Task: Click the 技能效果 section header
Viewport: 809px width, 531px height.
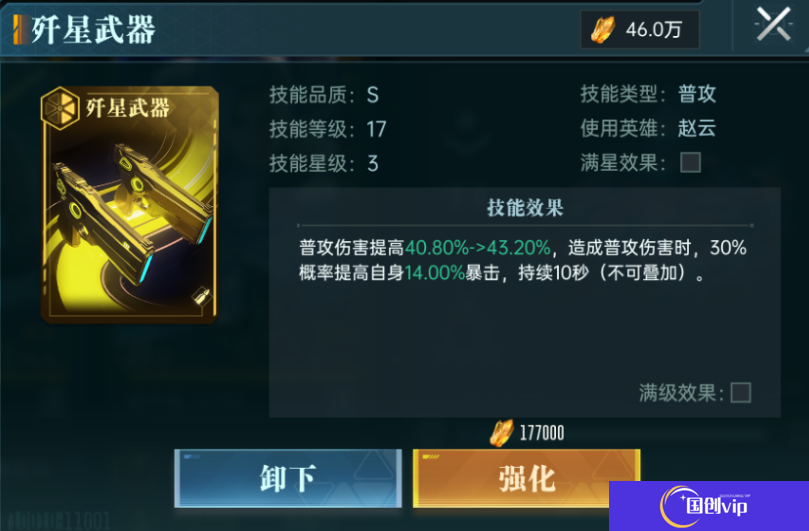Action: [525, 208]
